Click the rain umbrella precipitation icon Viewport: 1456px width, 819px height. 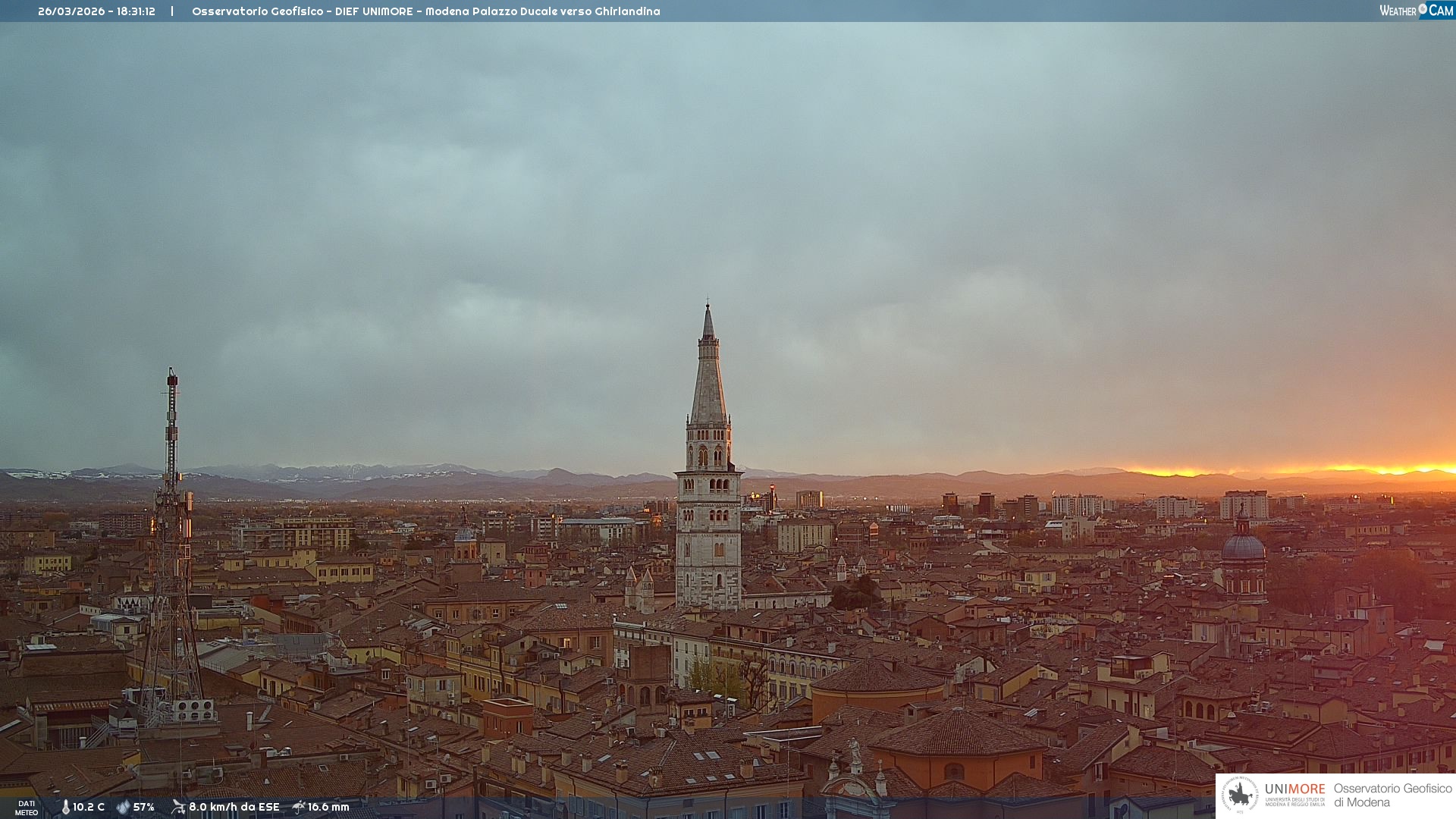[x=299, y=807]
